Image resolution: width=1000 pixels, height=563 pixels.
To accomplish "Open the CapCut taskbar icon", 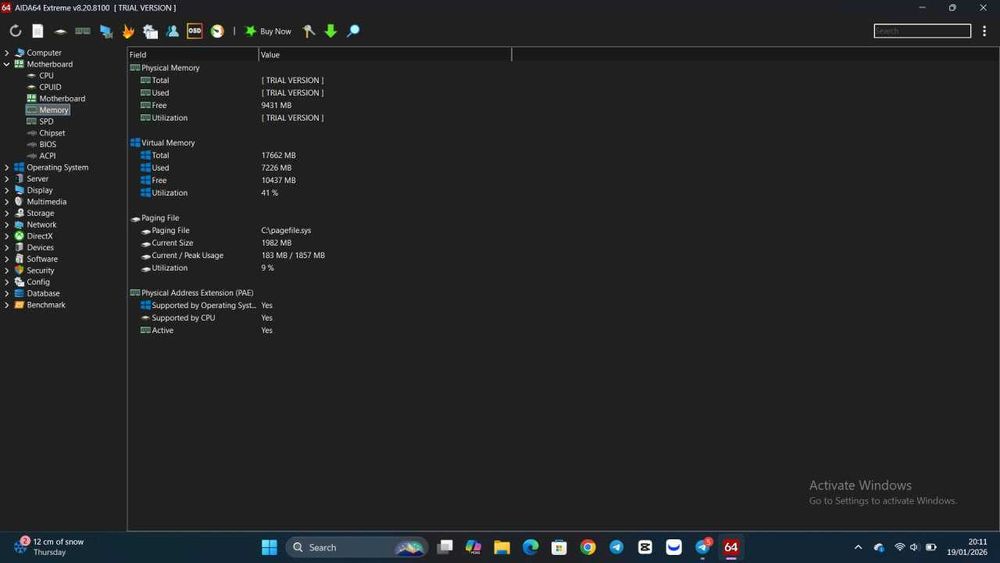I will 645,547.
